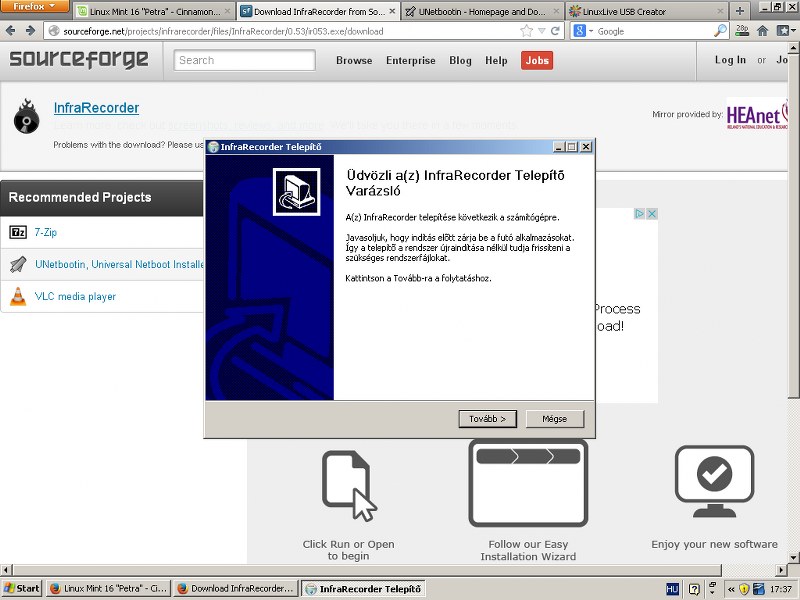Image resolution: width=800 pixels, height=600 pixels.
Task: Click the SourceForge logo
Action: coord(79,60)
